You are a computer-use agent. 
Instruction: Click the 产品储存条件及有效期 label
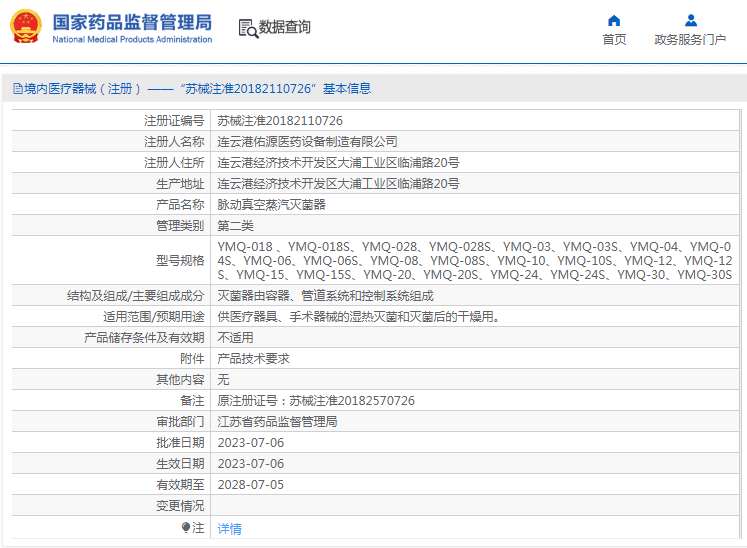click(x=144, y=338)
